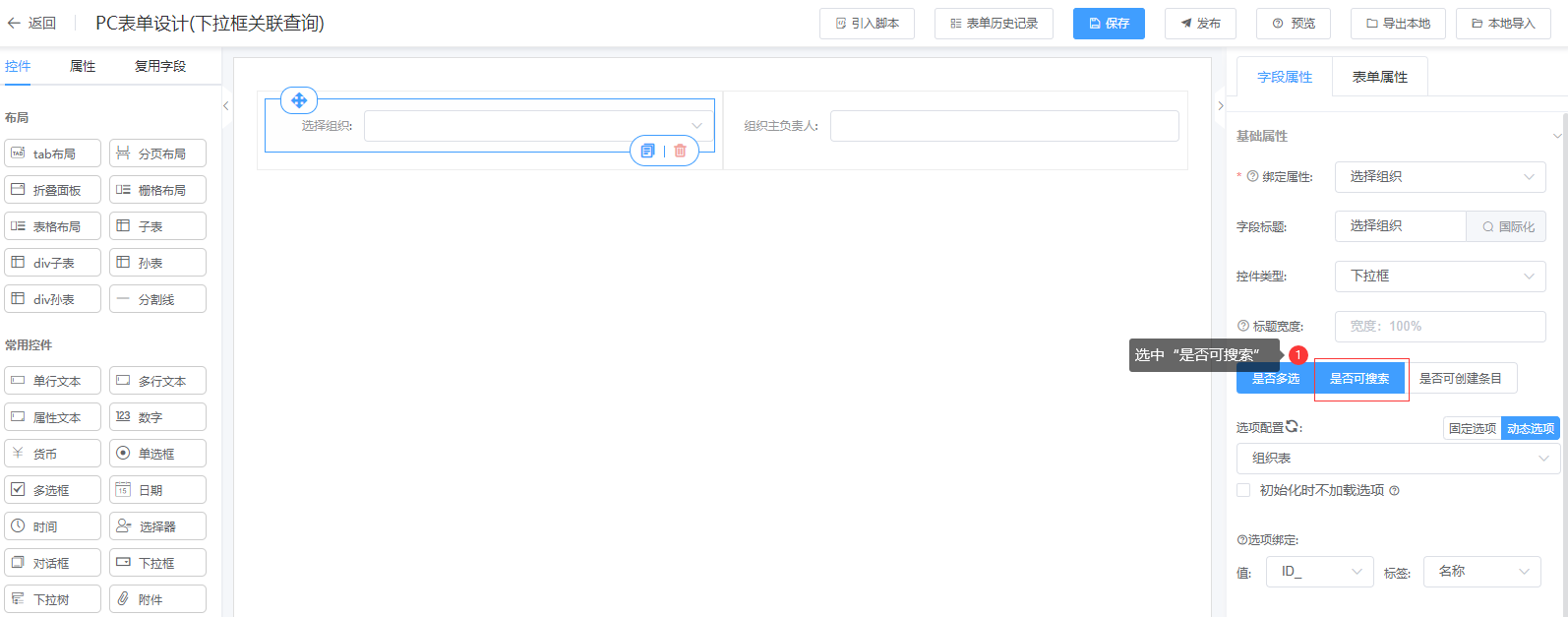Open 表单历史记录
This screenshot has width=1568, height=617.
click(x=994, y=23)
